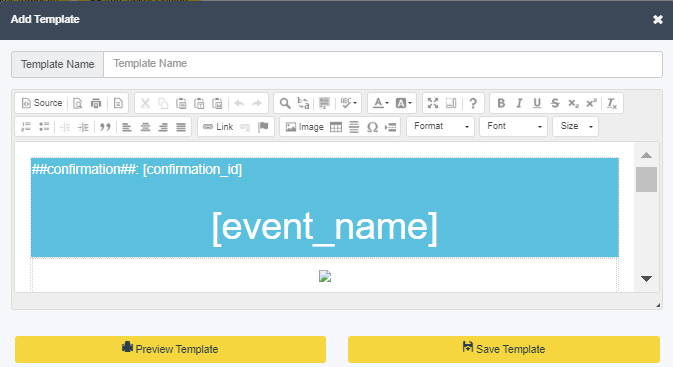Click the Preview document icon

click(x=78, y=103)
